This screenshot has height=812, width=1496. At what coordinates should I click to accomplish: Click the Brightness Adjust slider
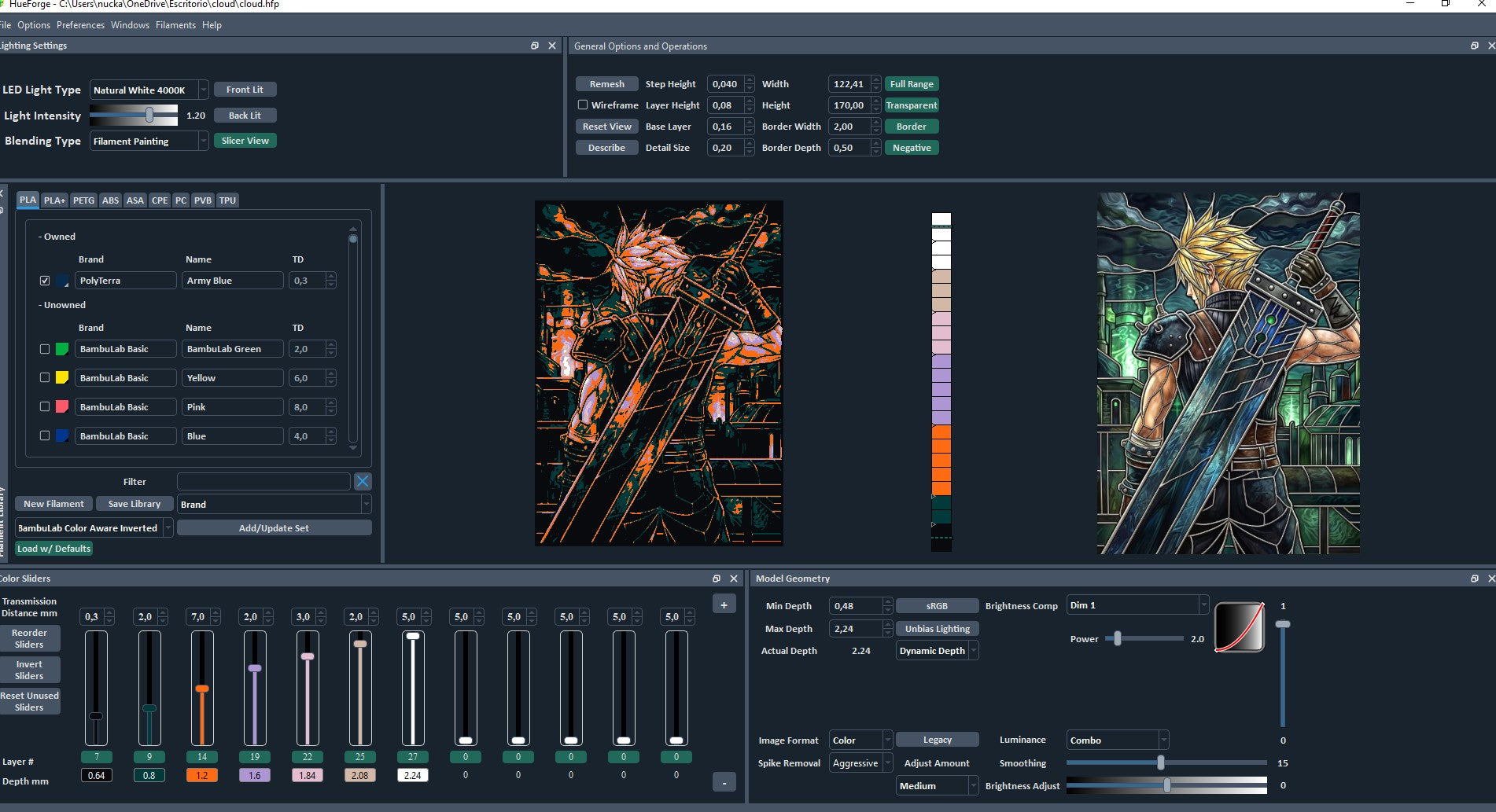pos(1166,785)
